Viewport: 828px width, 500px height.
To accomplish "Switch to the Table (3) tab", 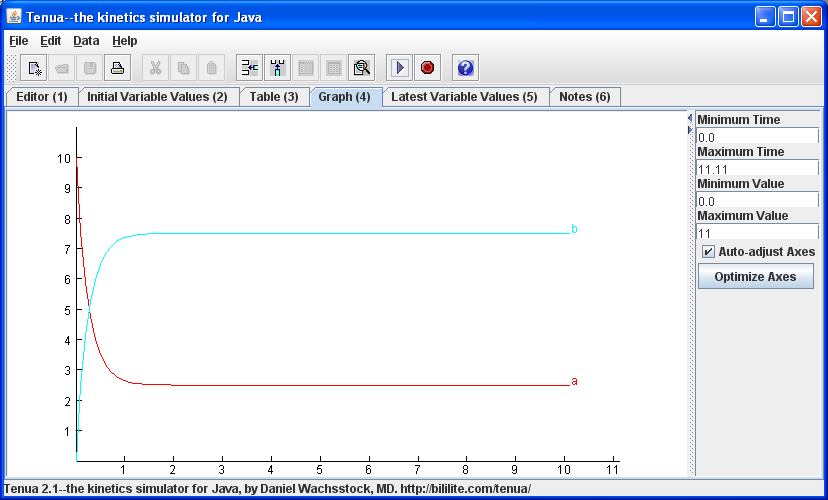I will point(274,97).
